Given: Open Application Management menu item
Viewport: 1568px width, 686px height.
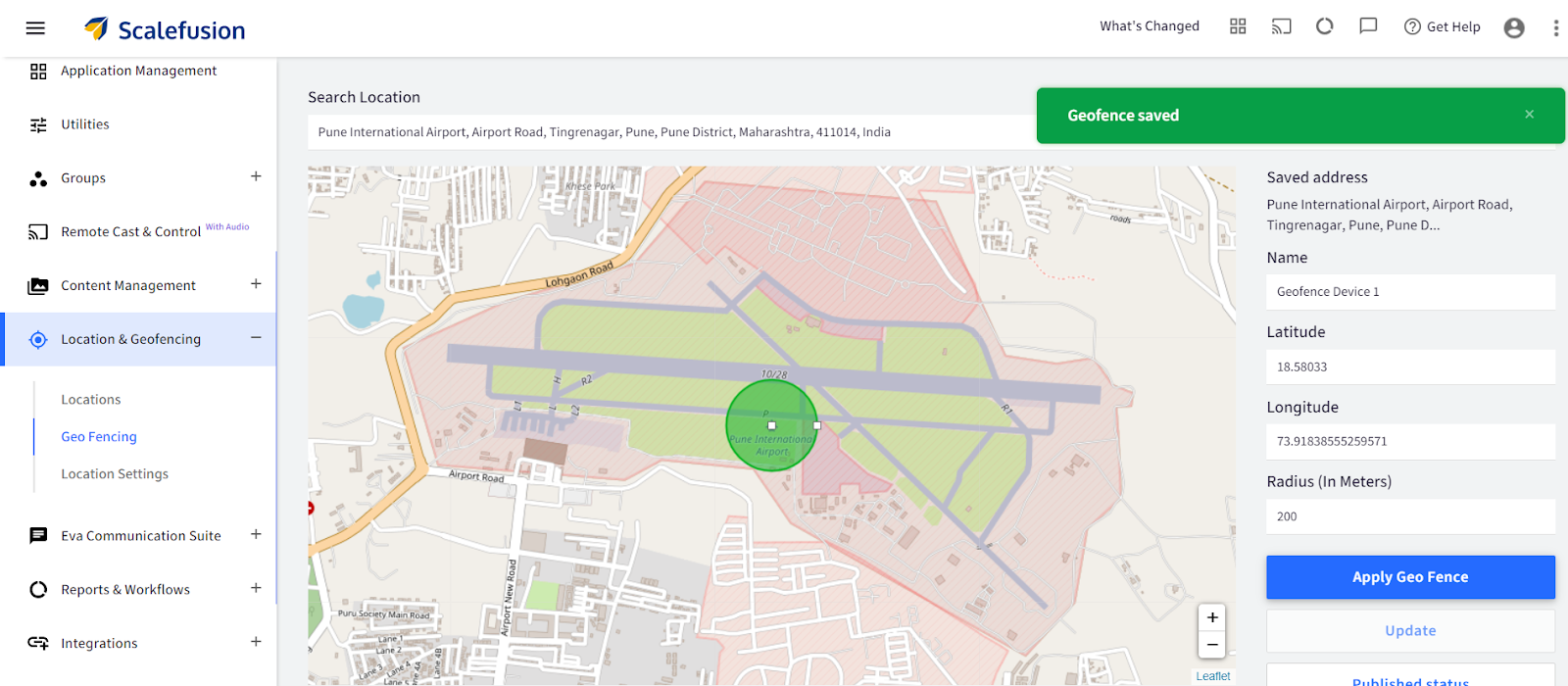Looking at the screenshot, I should click(138, 71).
